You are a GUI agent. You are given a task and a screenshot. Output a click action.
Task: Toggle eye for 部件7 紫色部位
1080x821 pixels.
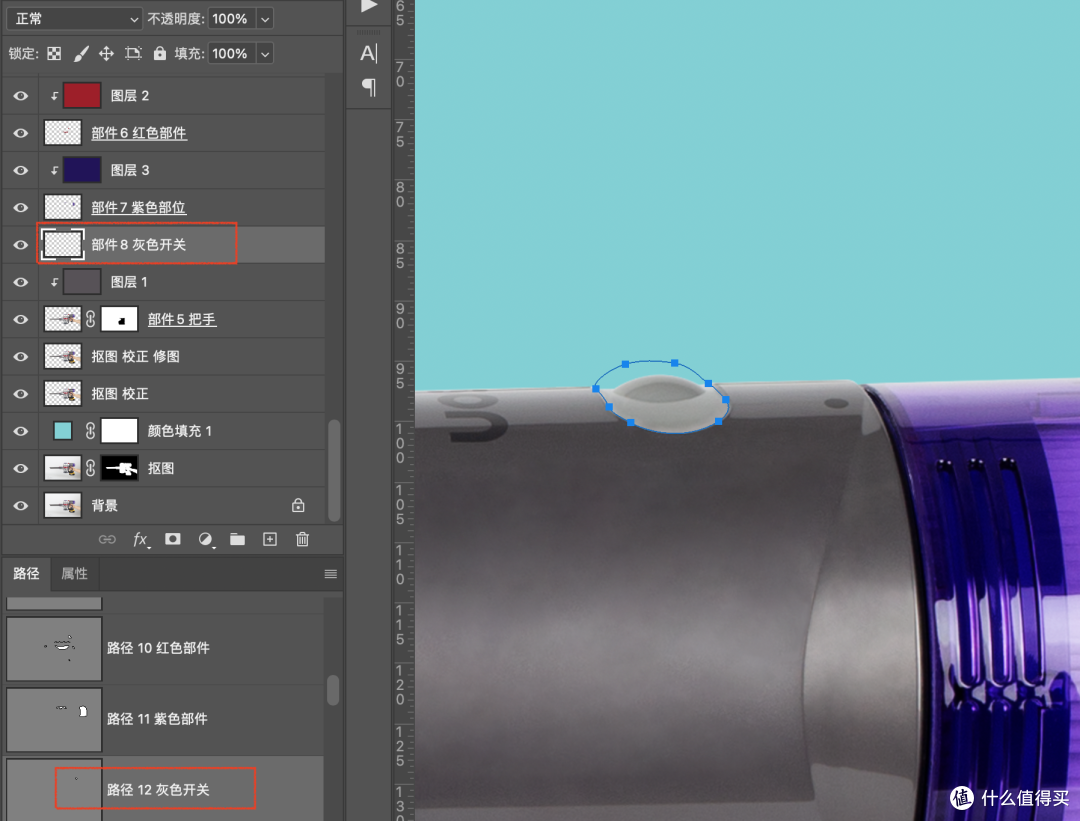[x=21, y=207]
